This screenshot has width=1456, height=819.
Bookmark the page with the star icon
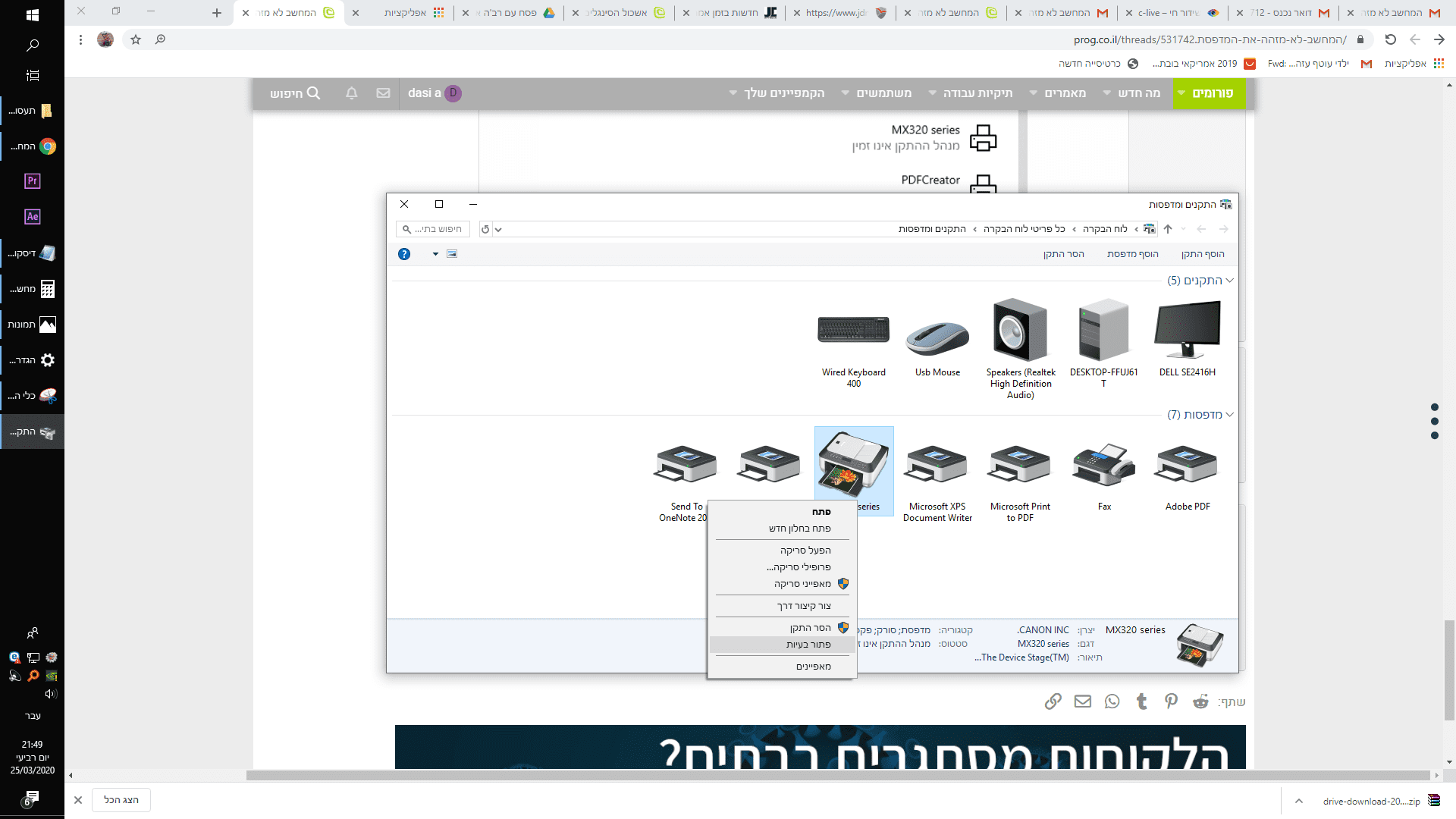click(x=136, y=39)
